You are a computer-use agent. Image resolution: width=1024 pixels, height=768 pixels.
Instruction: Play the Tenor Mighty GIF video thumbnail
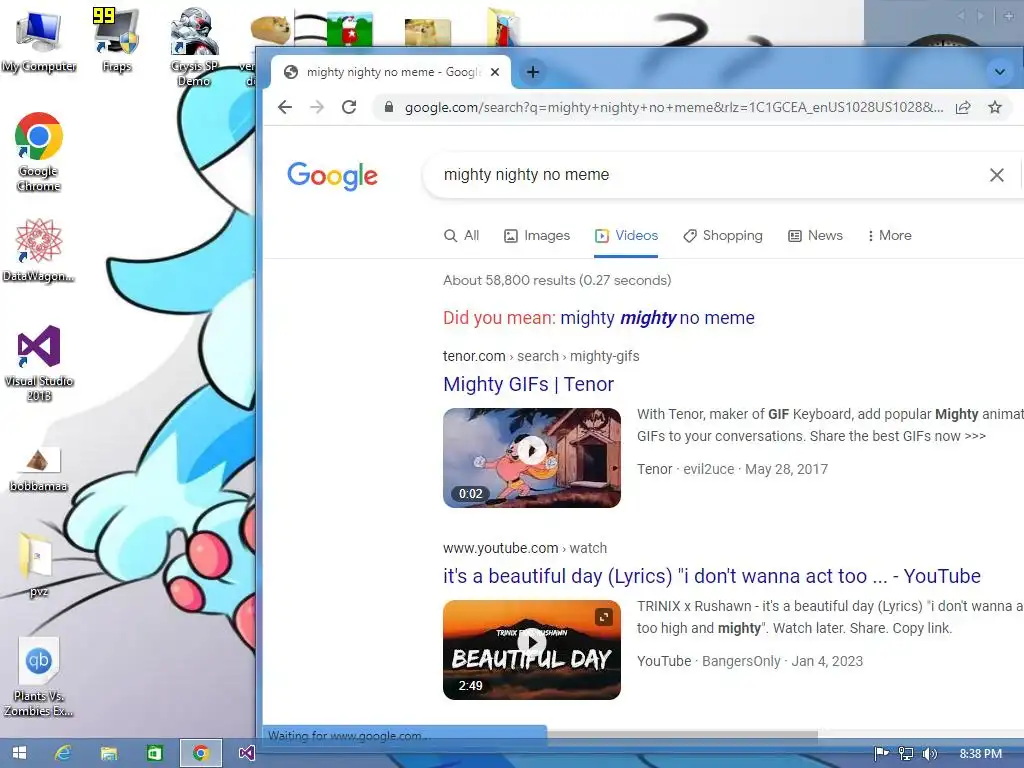pos(532,458)
